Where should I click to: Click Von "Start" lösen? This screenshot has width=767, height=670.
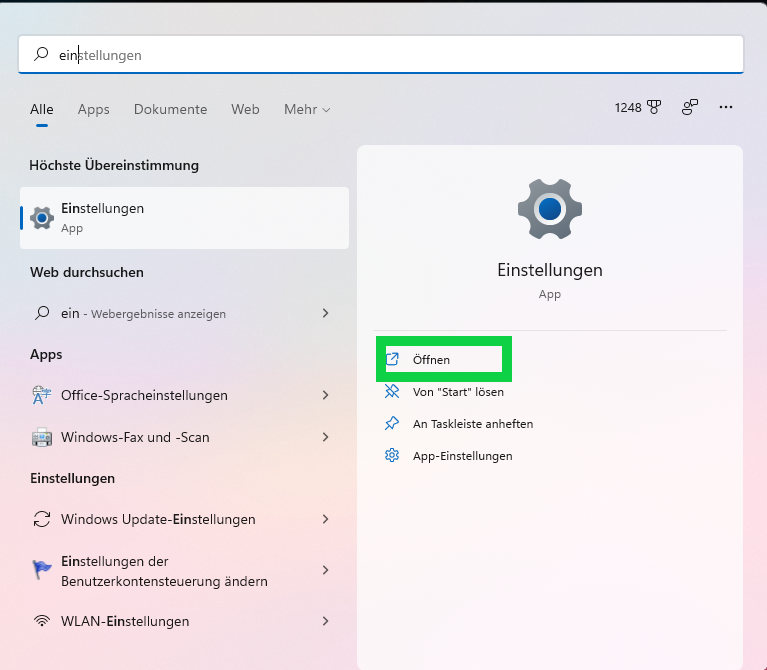(458, 392)
